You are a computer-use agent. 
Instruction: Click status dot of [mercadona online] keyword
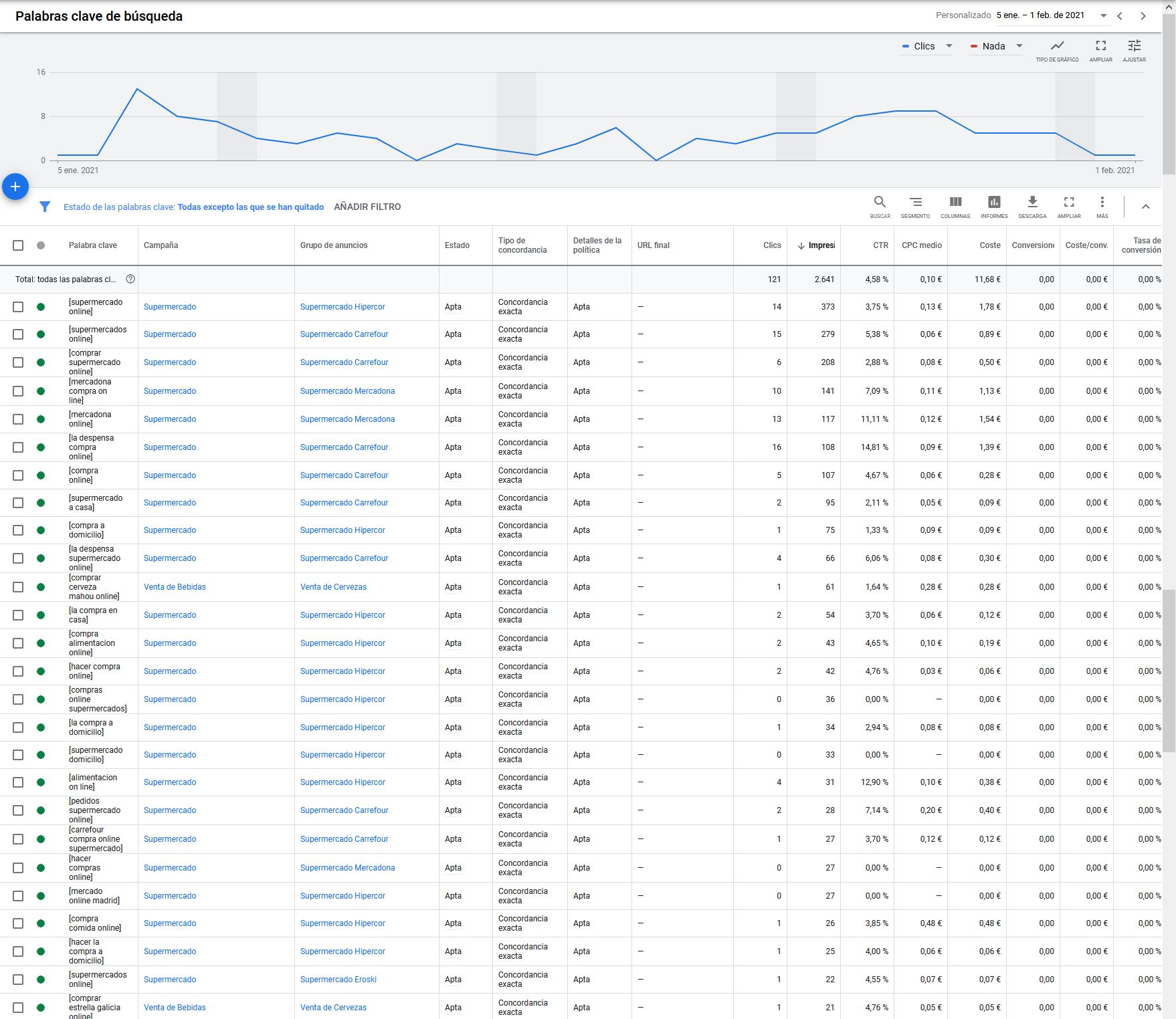[41, 419]
